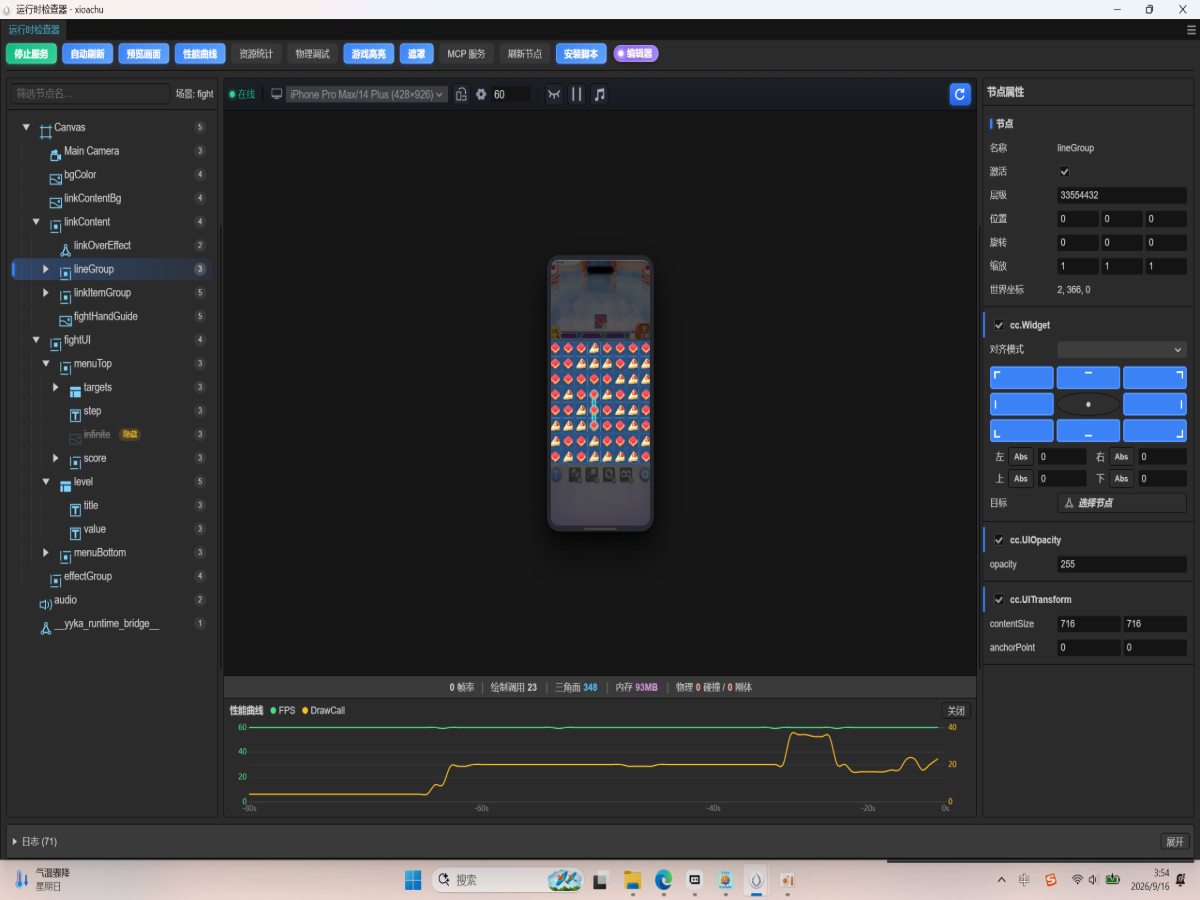Click the linkOverEffect node icon
Screen dimensions: 1200x900
[65, 249]
